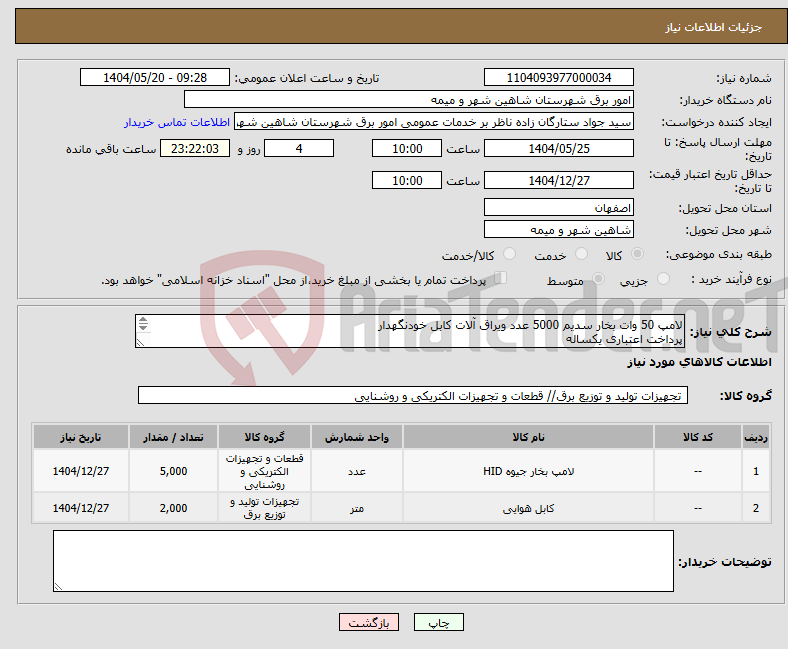The width and height of the screenshot is (788, 649).
Task: Click the price validity time 10:00 field
Action: [407, 180]
